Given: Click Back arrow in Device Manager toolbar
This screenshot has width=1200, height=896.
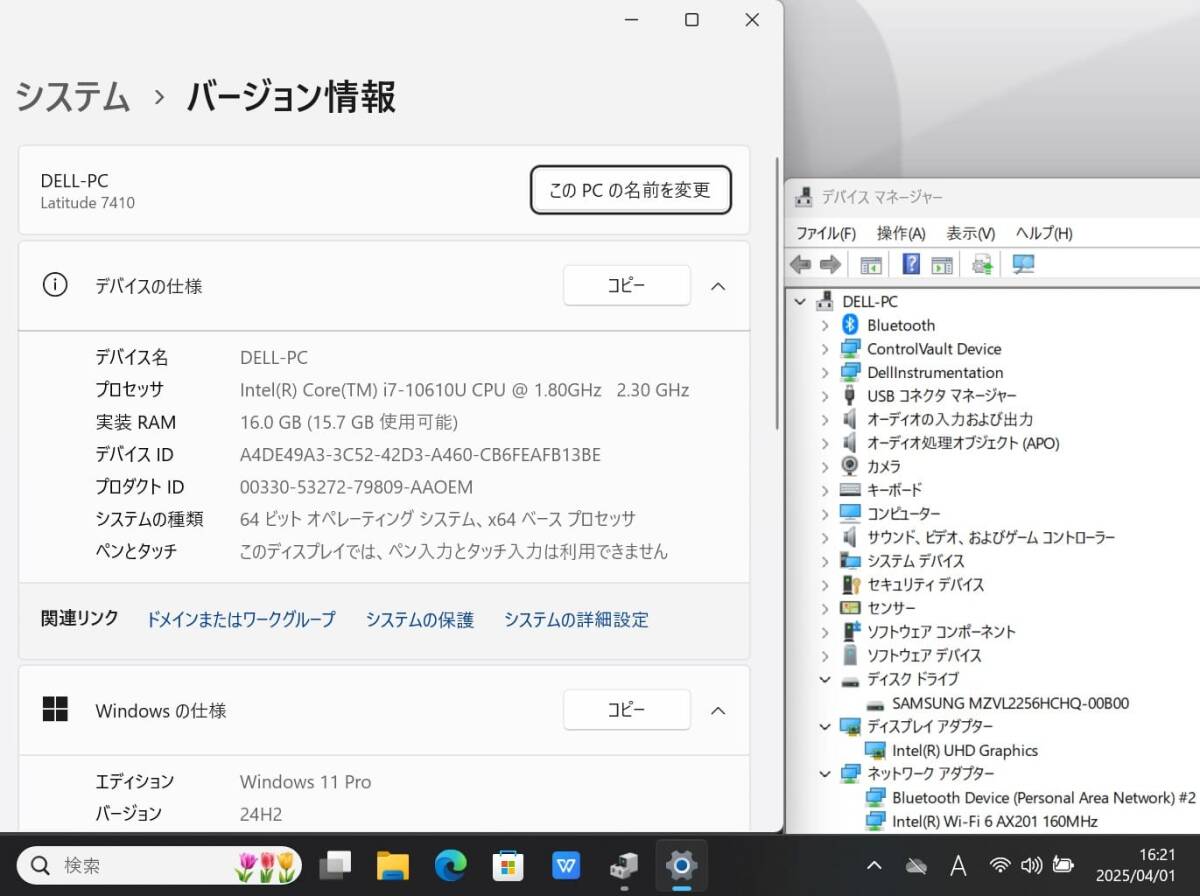Looking at the screenshot, I should (x=800, y=264).
